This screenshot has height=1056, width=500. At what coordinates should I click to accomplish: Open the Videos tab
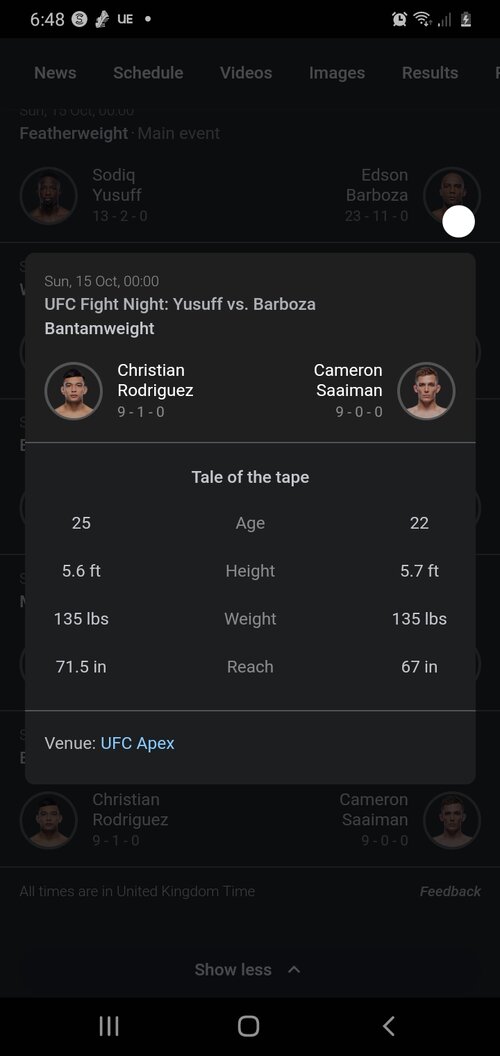click(x=246, y=73)
